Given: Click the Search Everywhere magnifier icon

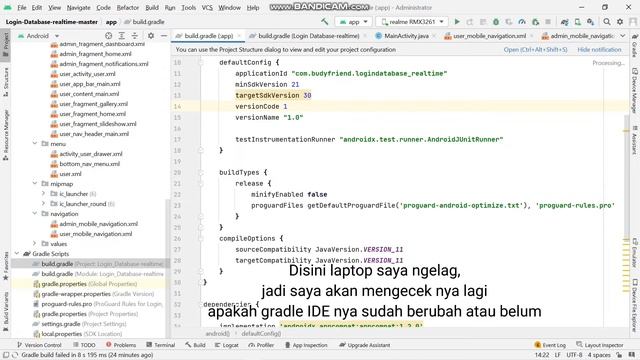Looking at the screenshot, I should coord(607,22).
